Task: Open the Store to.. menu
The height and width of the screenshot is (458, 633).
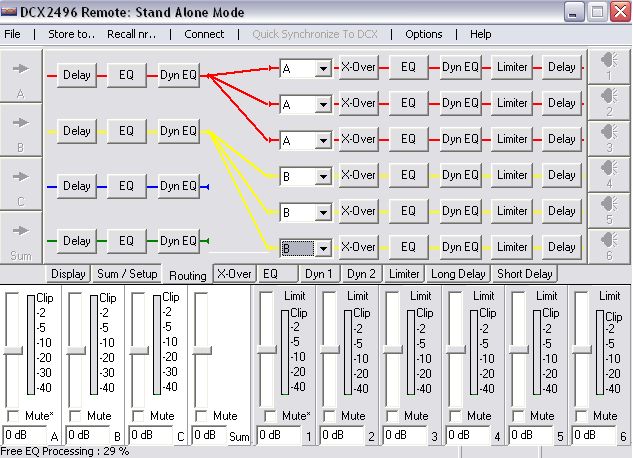Action: [x=71, y=34]
